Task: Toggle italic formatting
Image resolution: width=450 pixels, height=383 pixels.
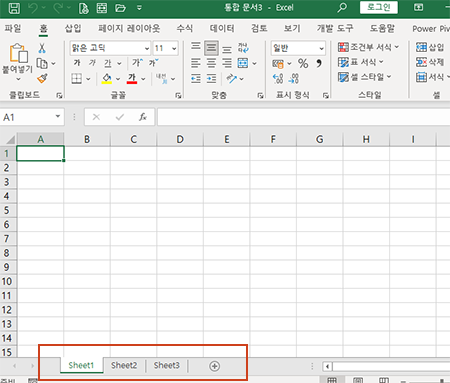Action: [92, 63]
